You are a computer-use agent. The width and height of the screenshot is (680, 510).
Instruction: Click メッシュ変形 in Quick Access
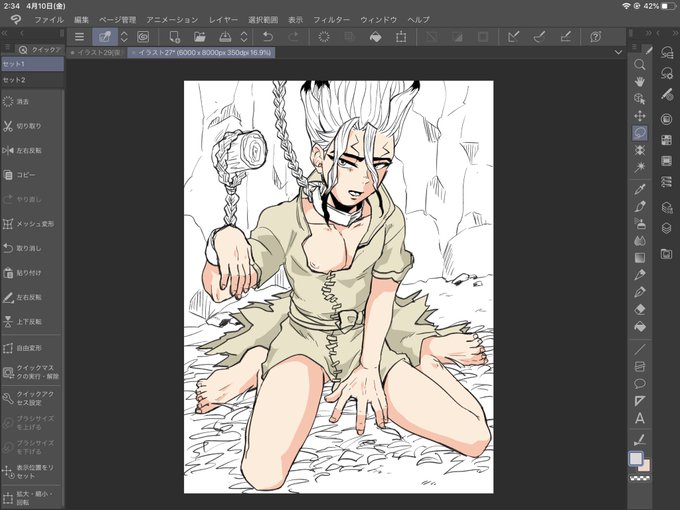coord(31,224)
